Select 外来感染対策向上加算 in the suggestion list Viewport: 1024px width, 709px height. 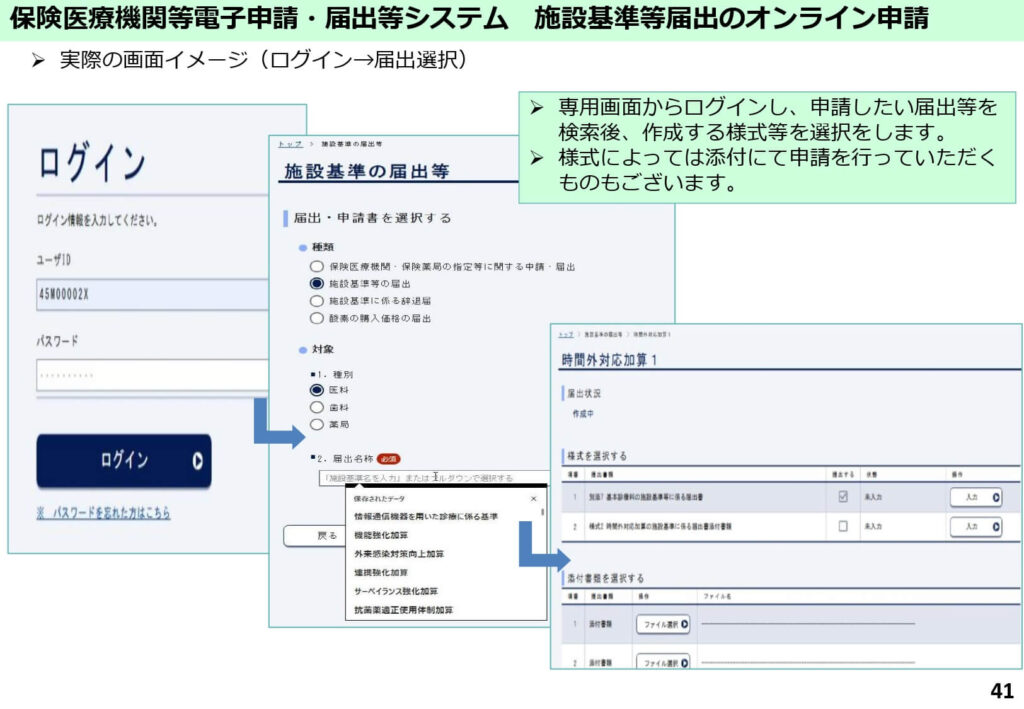[x=399, y=554]
